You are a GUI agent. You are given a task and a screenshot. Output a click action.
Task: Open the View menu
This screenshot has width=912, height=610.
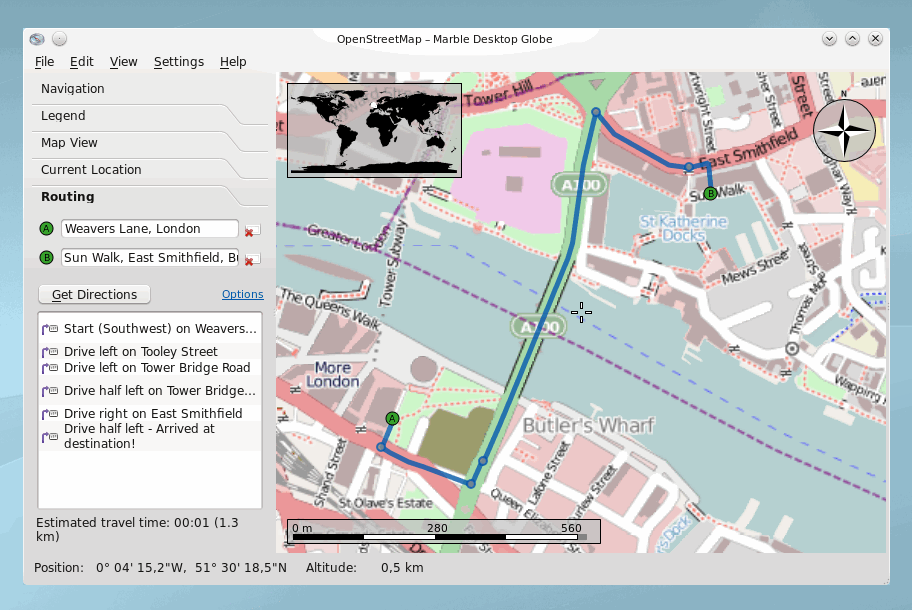[123, 62]
